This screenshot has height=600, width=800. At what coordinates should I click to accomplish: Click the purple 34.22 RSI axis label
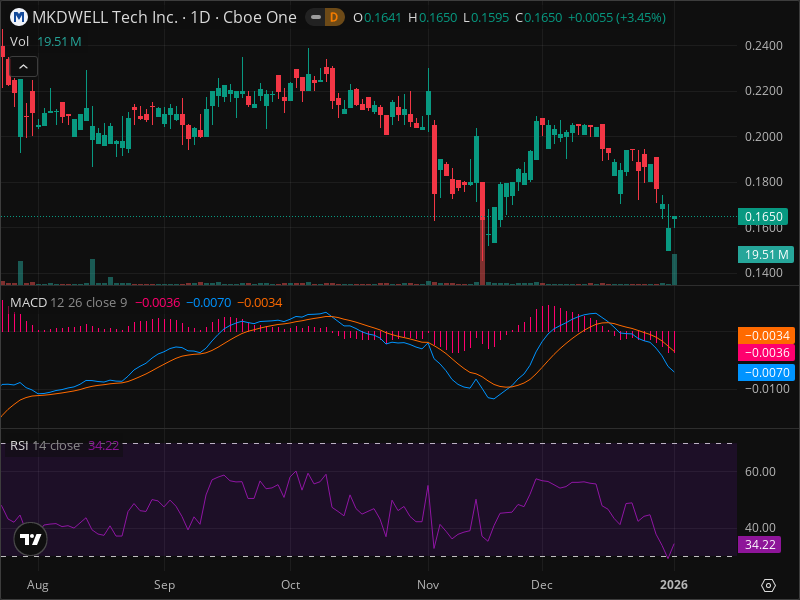pyautogui.click(x=760, y=544)
